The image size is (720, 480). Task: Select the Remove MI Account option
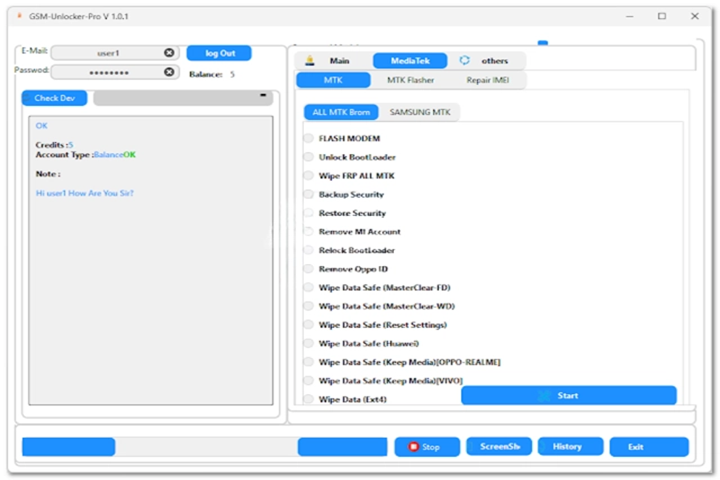pyautogui.click(x=308, y=232)
